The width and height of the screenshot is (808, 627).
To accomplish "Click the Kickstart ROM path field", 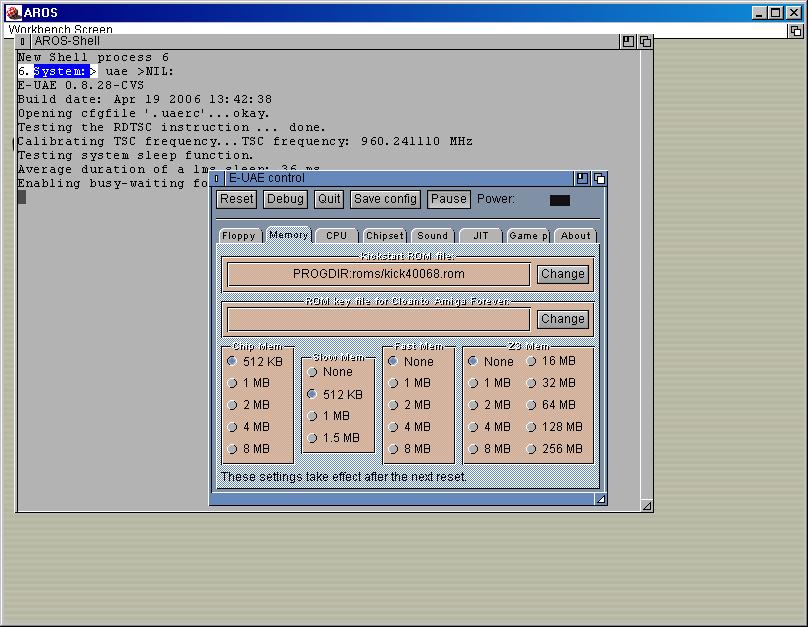I will [379, 274].
